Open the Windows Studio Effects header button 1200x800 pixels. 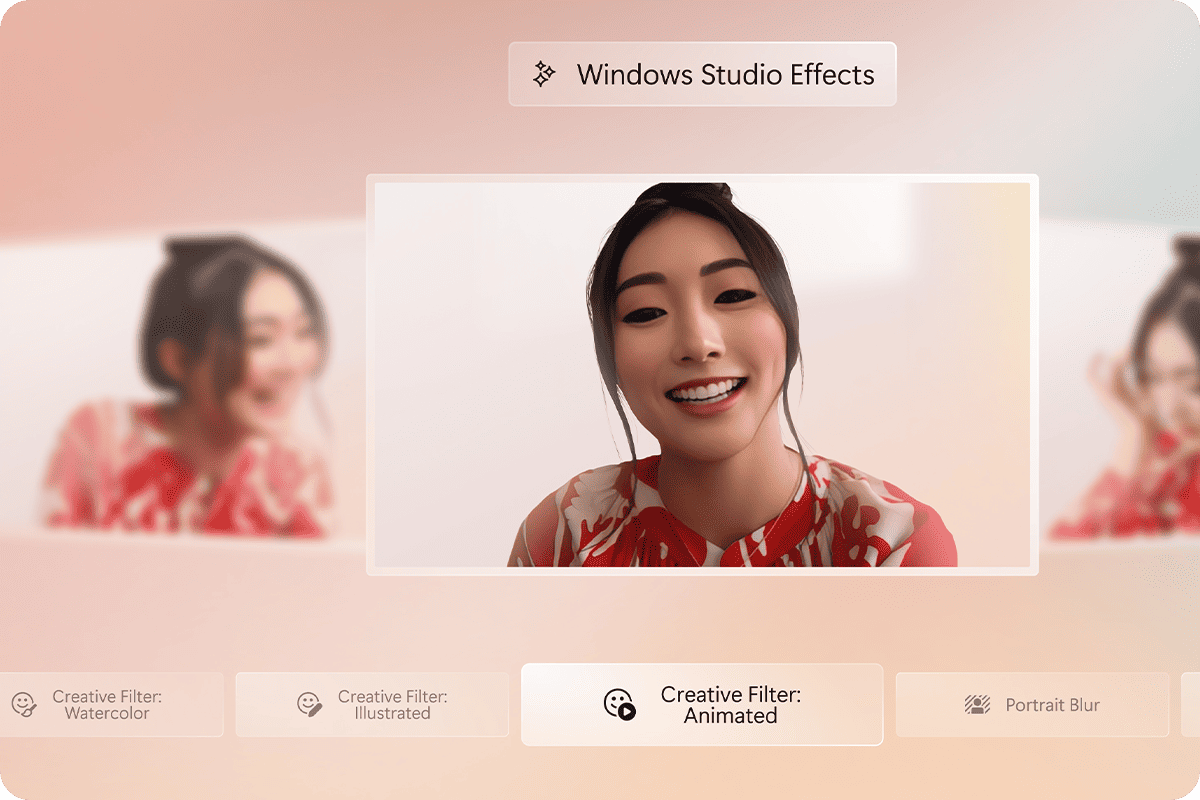pos(702,74)
